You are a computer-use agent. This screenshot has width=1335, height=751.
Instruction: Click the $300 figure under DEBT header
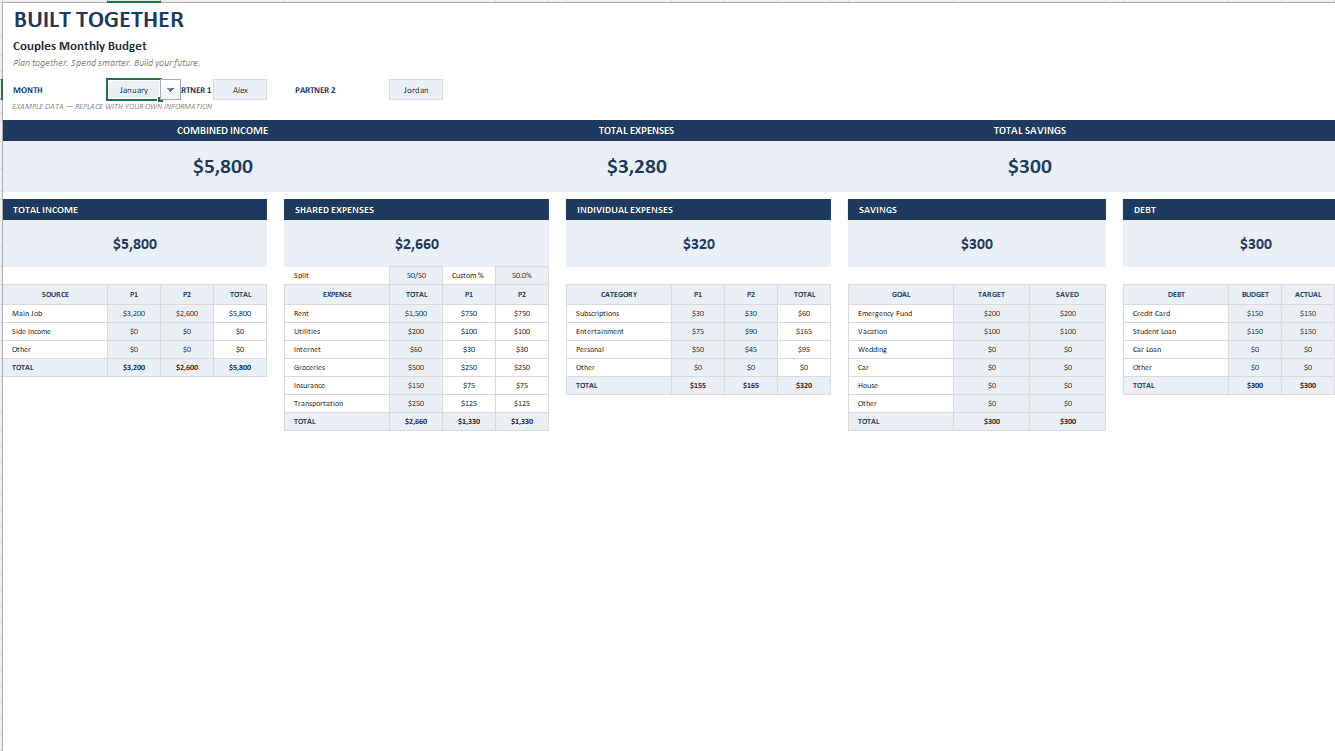tap(1256, 244)
